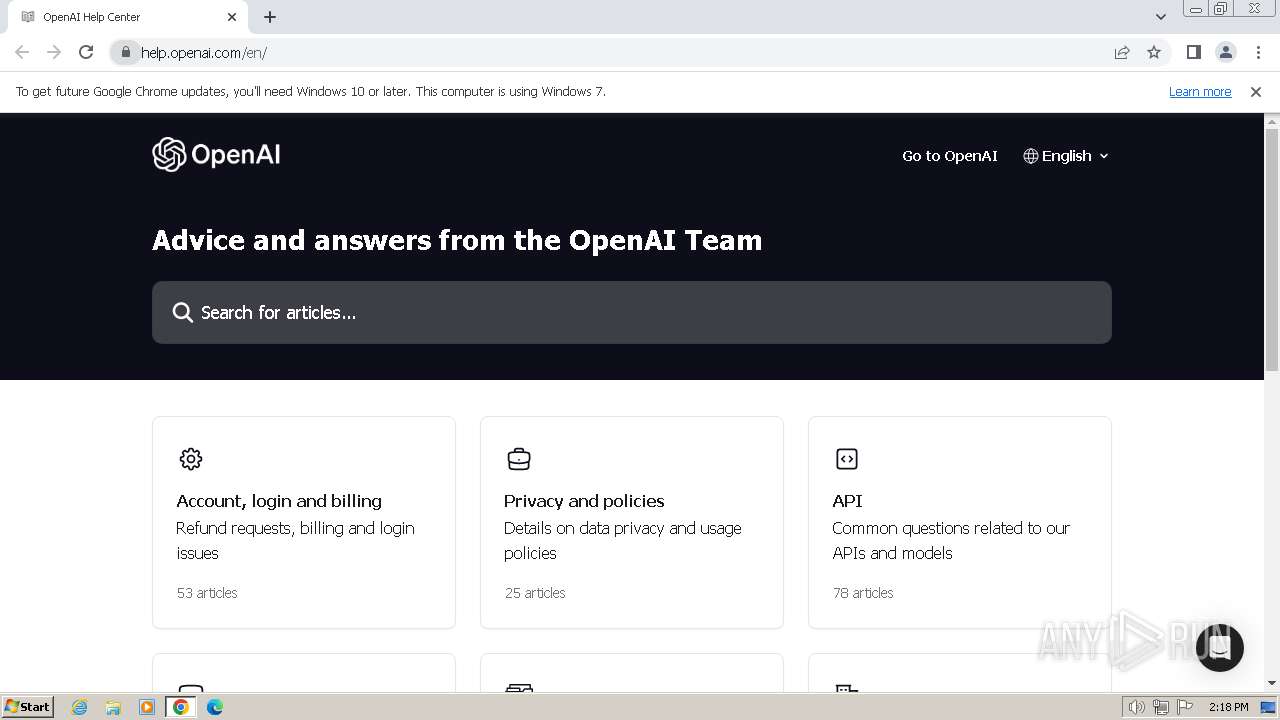Screen dimensions: 1280x720
Task: Click the code bracket icon on API card
Action: pyautogui.click(x=847, y=459)
